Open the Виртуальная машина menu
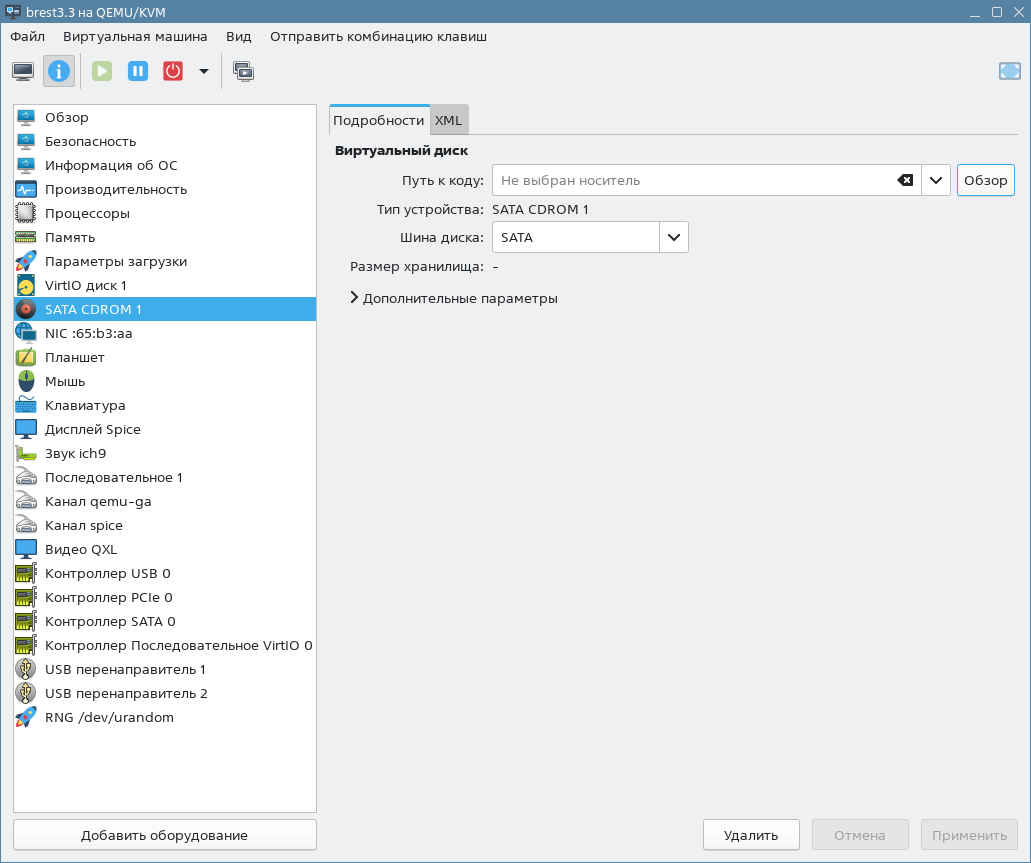The width and height of the screenshot is (1031, 863). pyautogui.click(x=135, y=36)
